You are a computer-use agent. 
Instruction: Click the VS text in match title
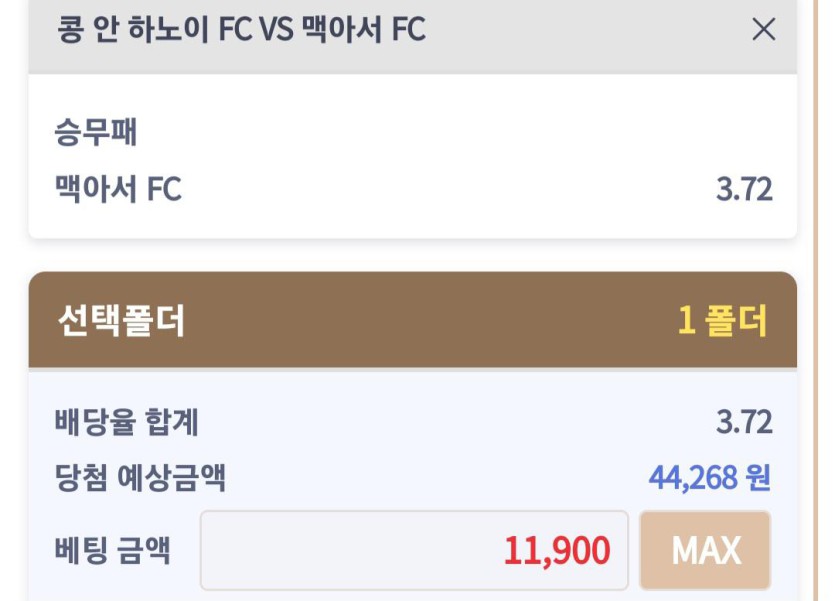[x=276, y=30]
